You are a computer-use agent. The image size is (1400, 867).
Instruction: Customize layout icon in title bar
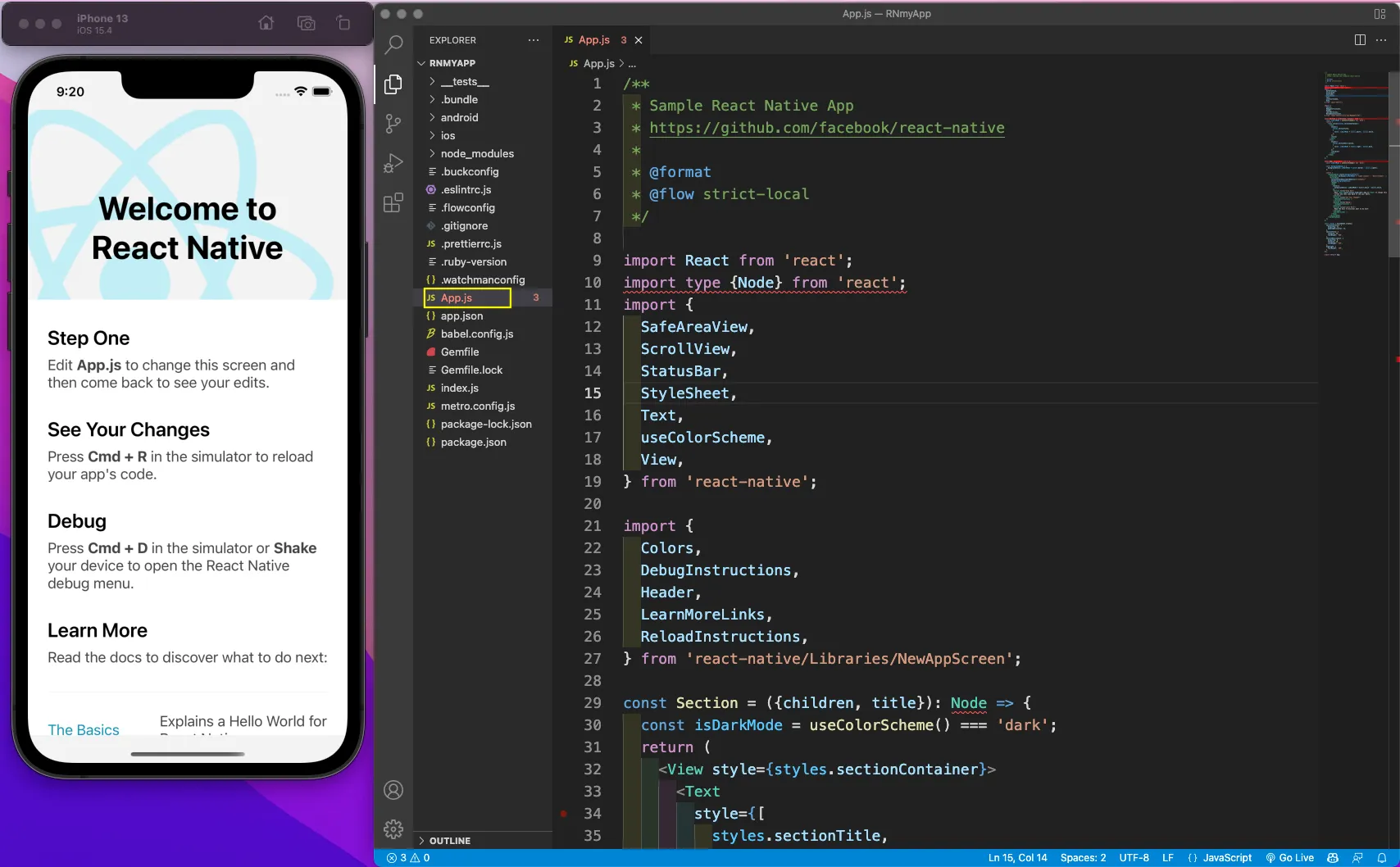tap(1380, 14)
